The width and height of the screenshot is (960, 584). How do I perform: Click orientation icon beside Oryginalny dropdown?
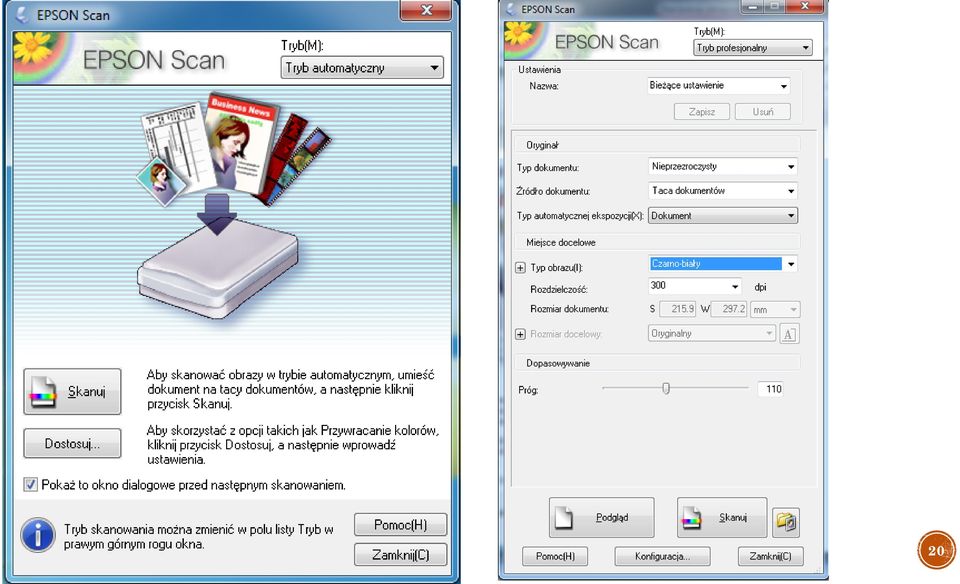[789, 334]
